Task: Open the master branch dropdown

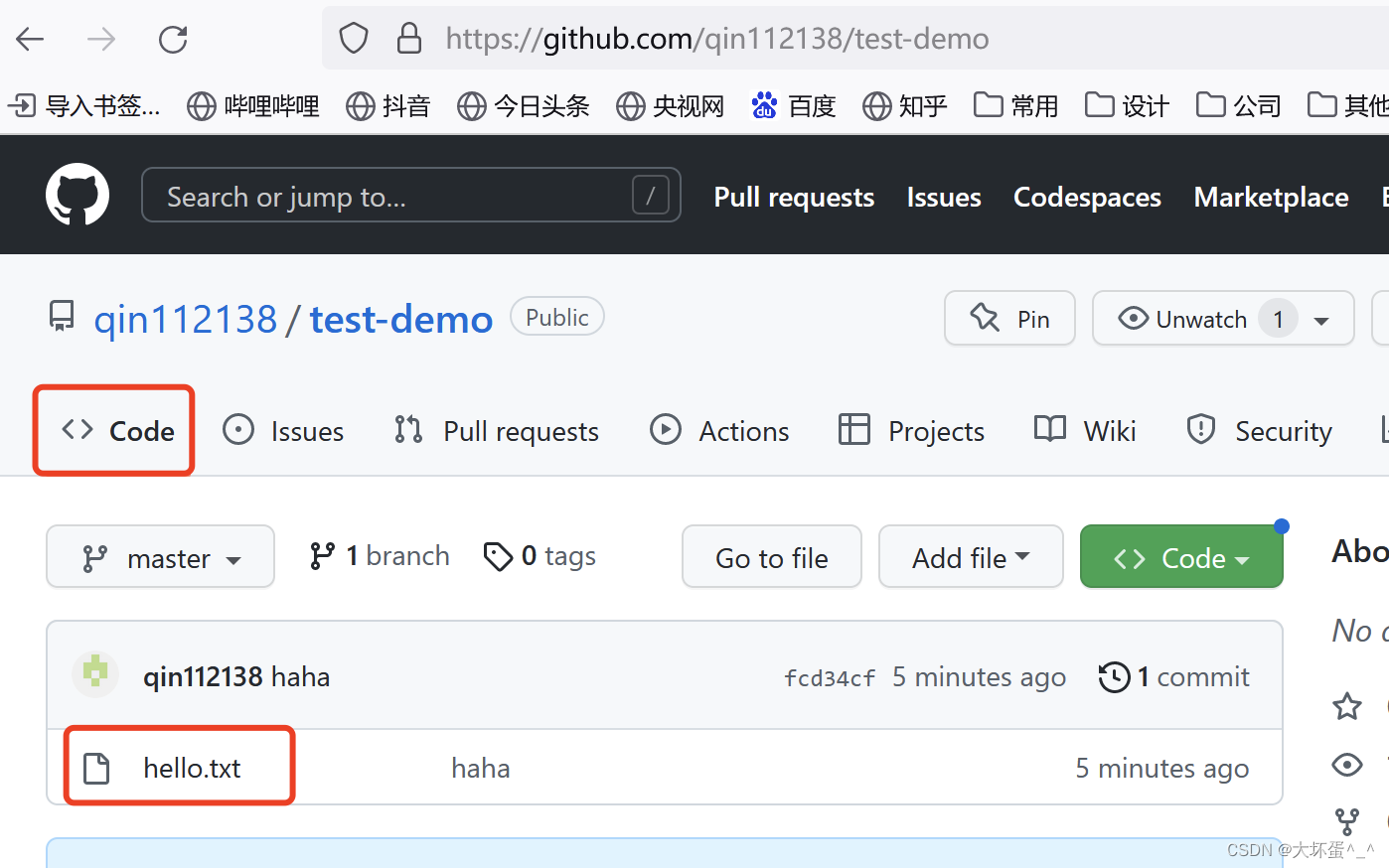Action: (161, 557)
